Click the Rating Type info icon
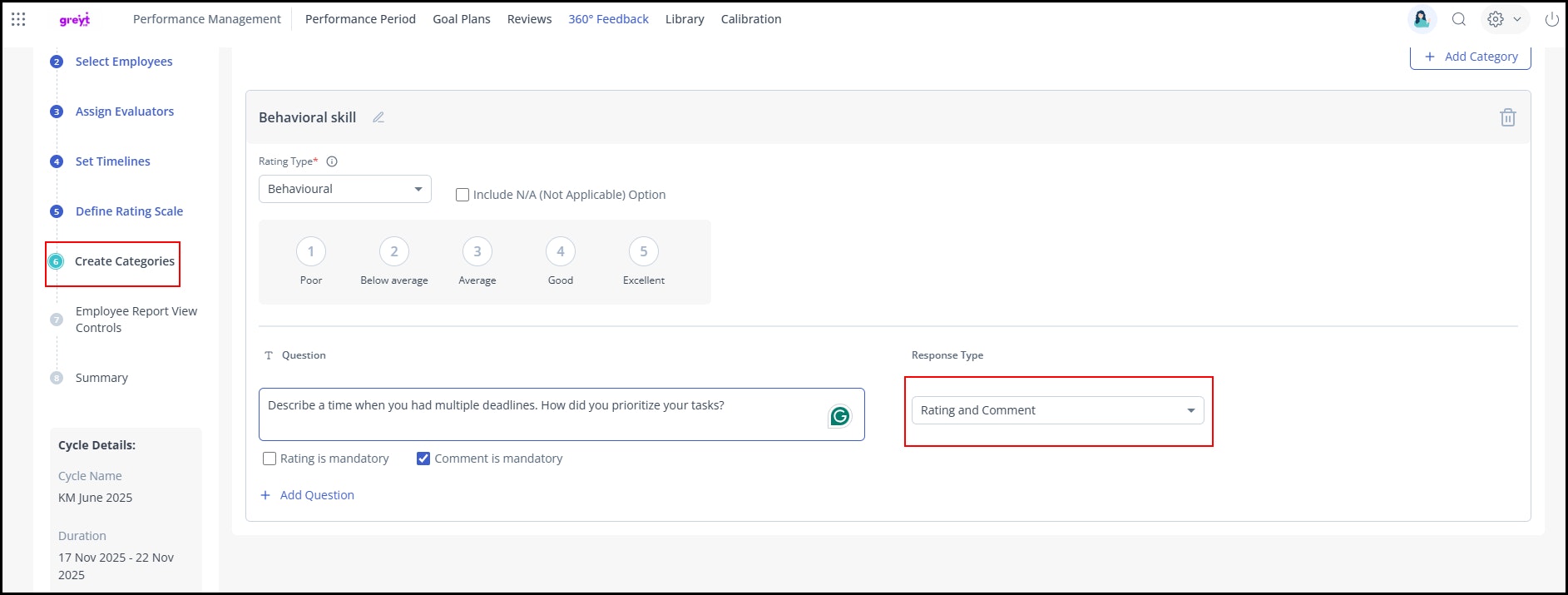Screen dimensions: 1568x595 pyautogui.click(x=332, y=161)
